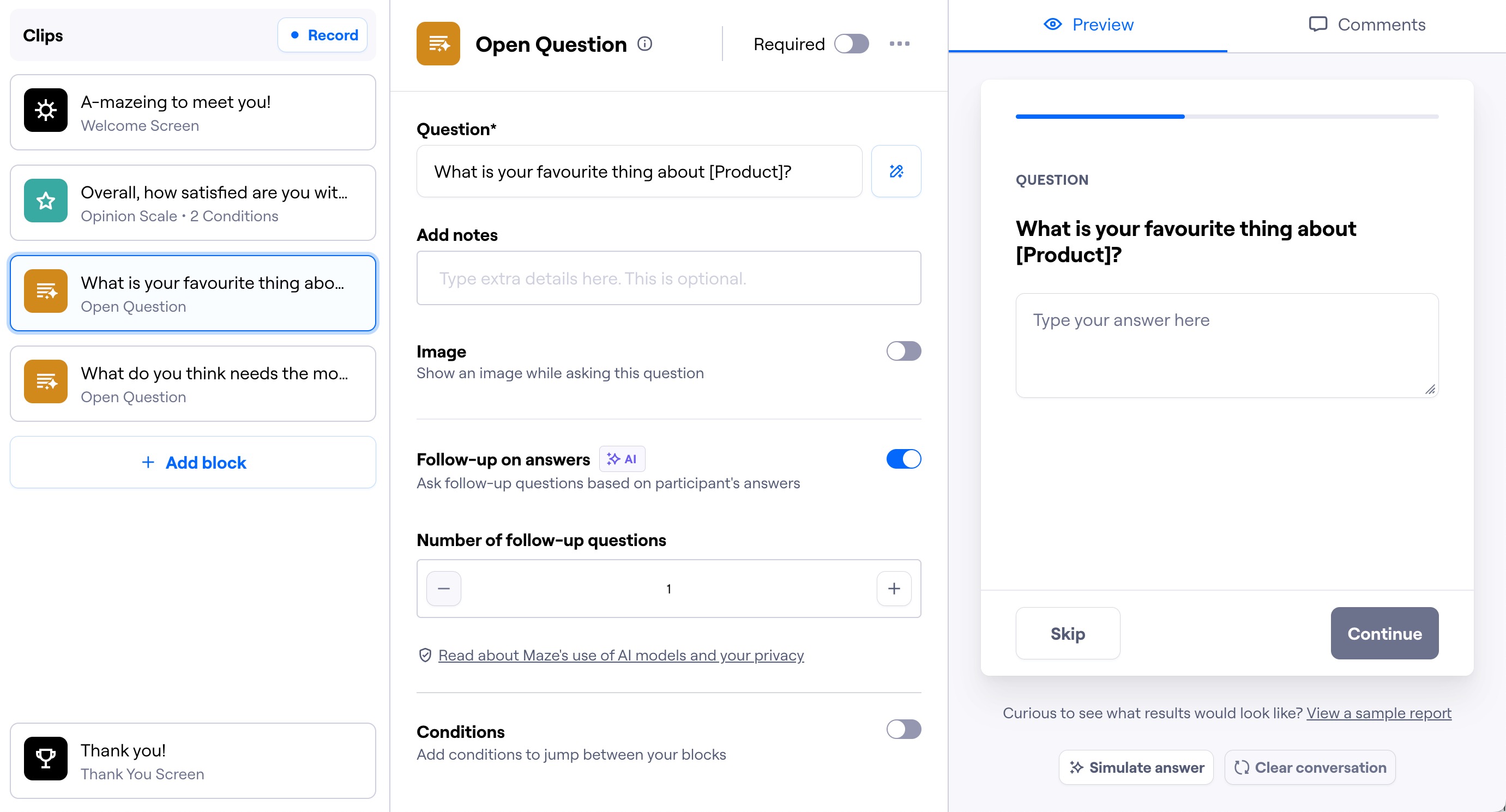Toggle the Required switch
The height and width of the screenshot is (812, 1506).
coord(851,44)
